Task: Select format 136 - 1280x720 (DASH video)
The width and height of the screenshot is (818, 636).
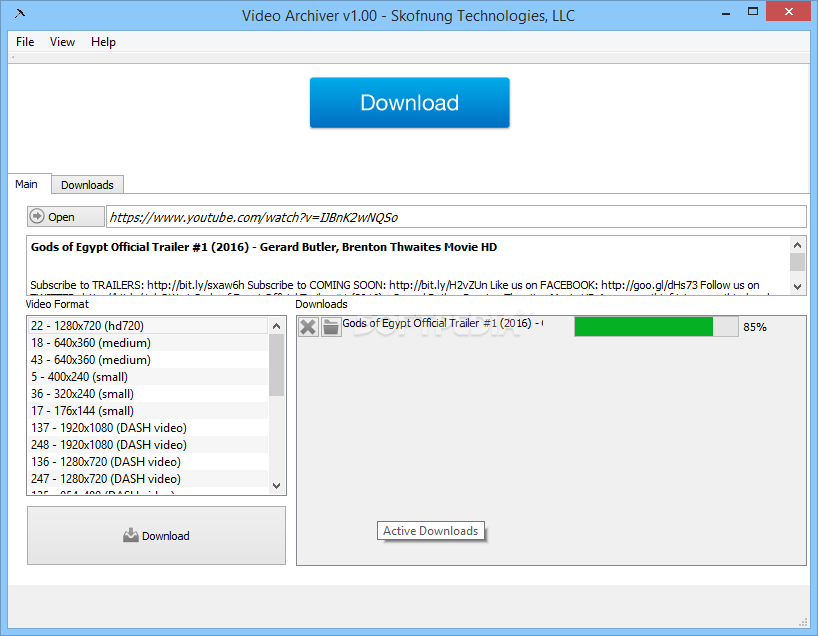Action: click(148, 461)
